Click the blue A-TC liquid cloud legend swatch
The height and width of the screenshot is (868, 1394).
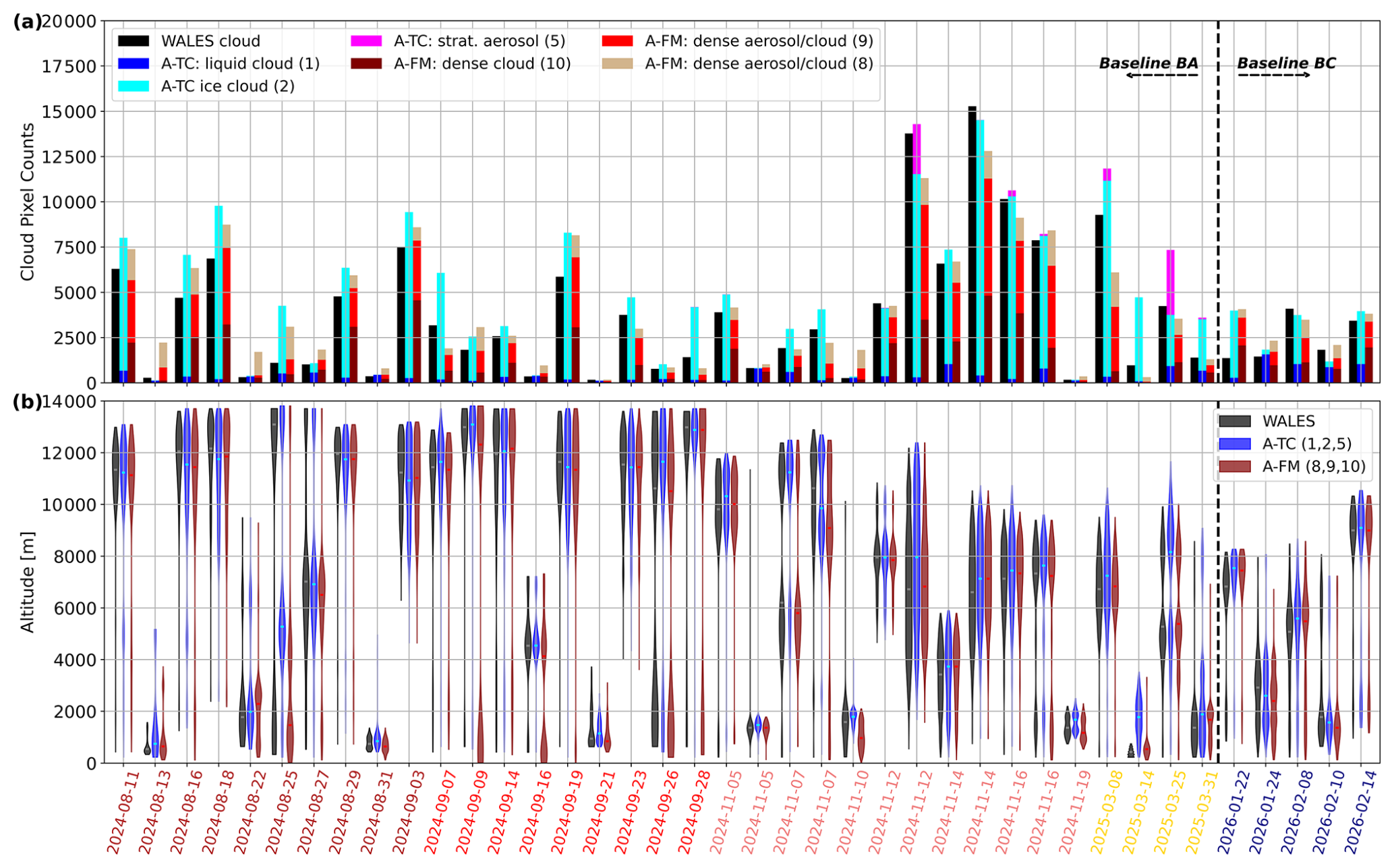coord(134,63)
